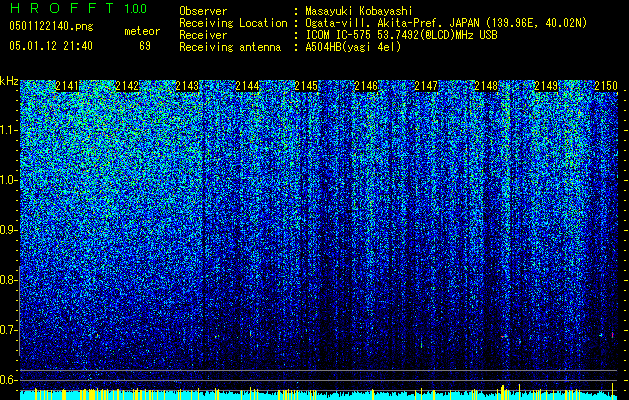Select observer name Masayuki Kobayashi
629x400 pixels.
pyautogui.click(x=359, y=11)
